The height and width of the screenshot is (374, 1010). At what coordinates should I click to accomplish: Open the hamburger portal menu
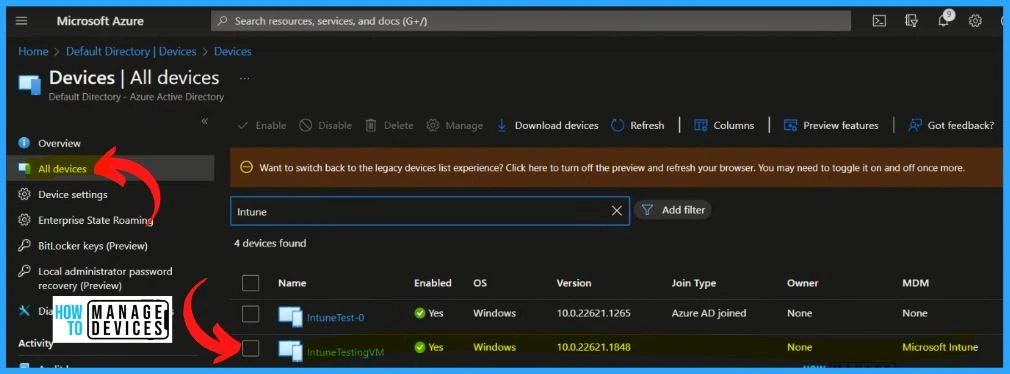coord(21,21)
